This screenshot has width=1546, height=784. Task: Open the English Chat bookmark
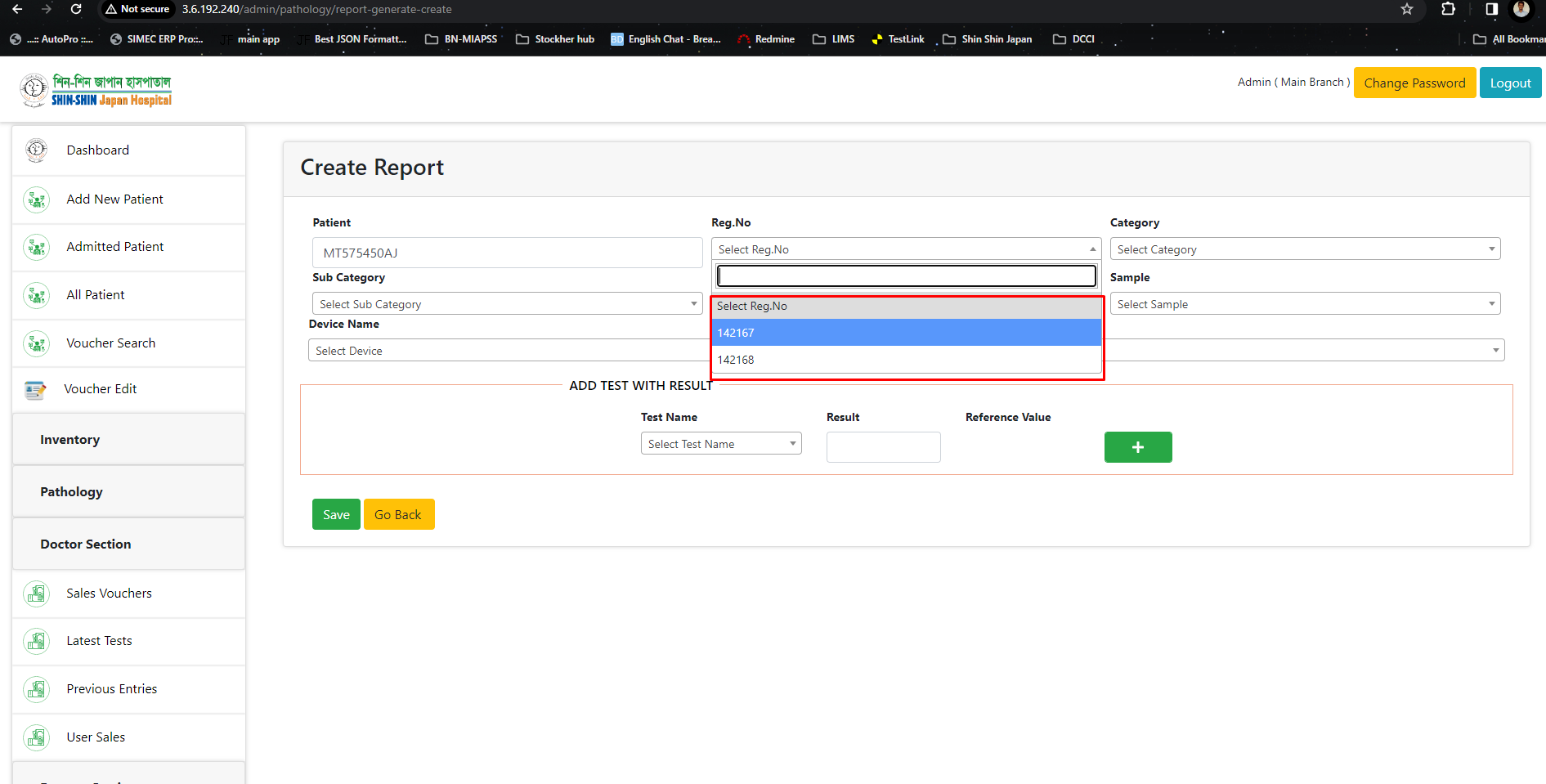click(666, 39)
